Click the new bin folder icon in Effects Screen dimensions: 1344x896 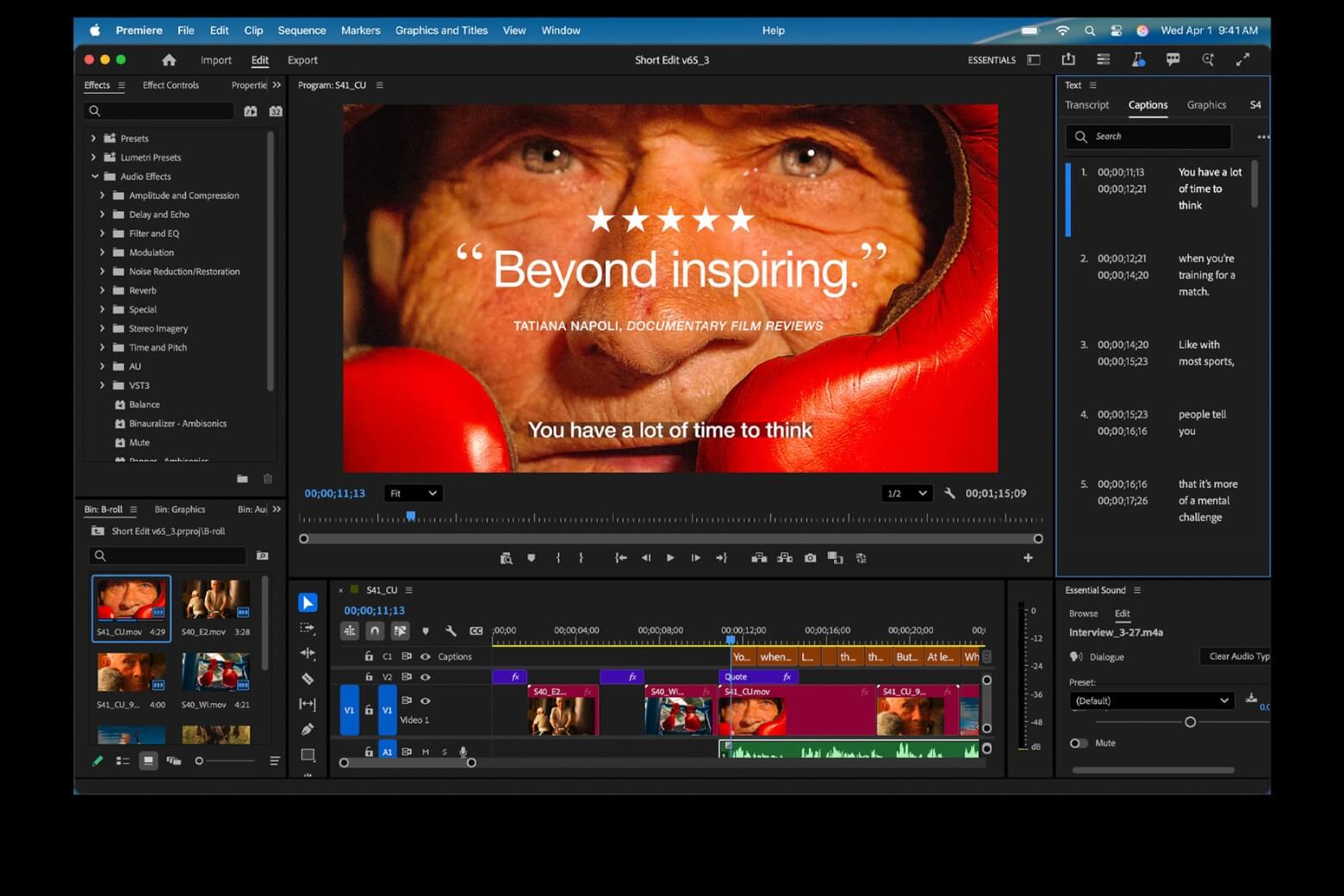click(x=242, y=479)
